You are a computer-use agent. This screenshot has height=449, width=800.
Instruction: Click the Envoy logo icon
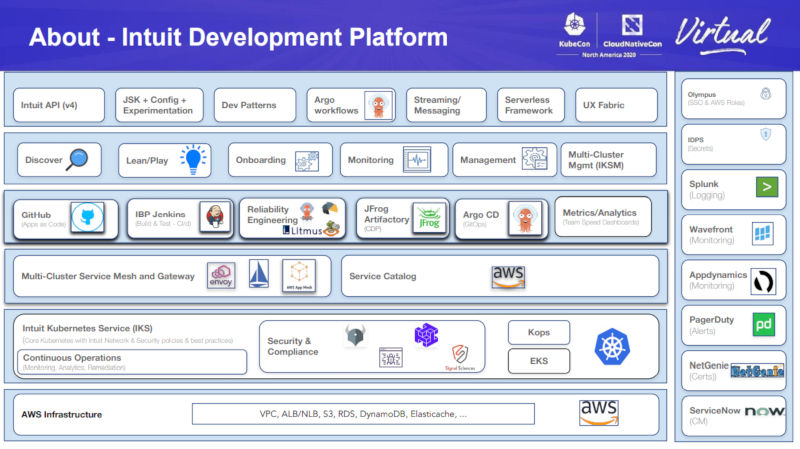[221, 276]
